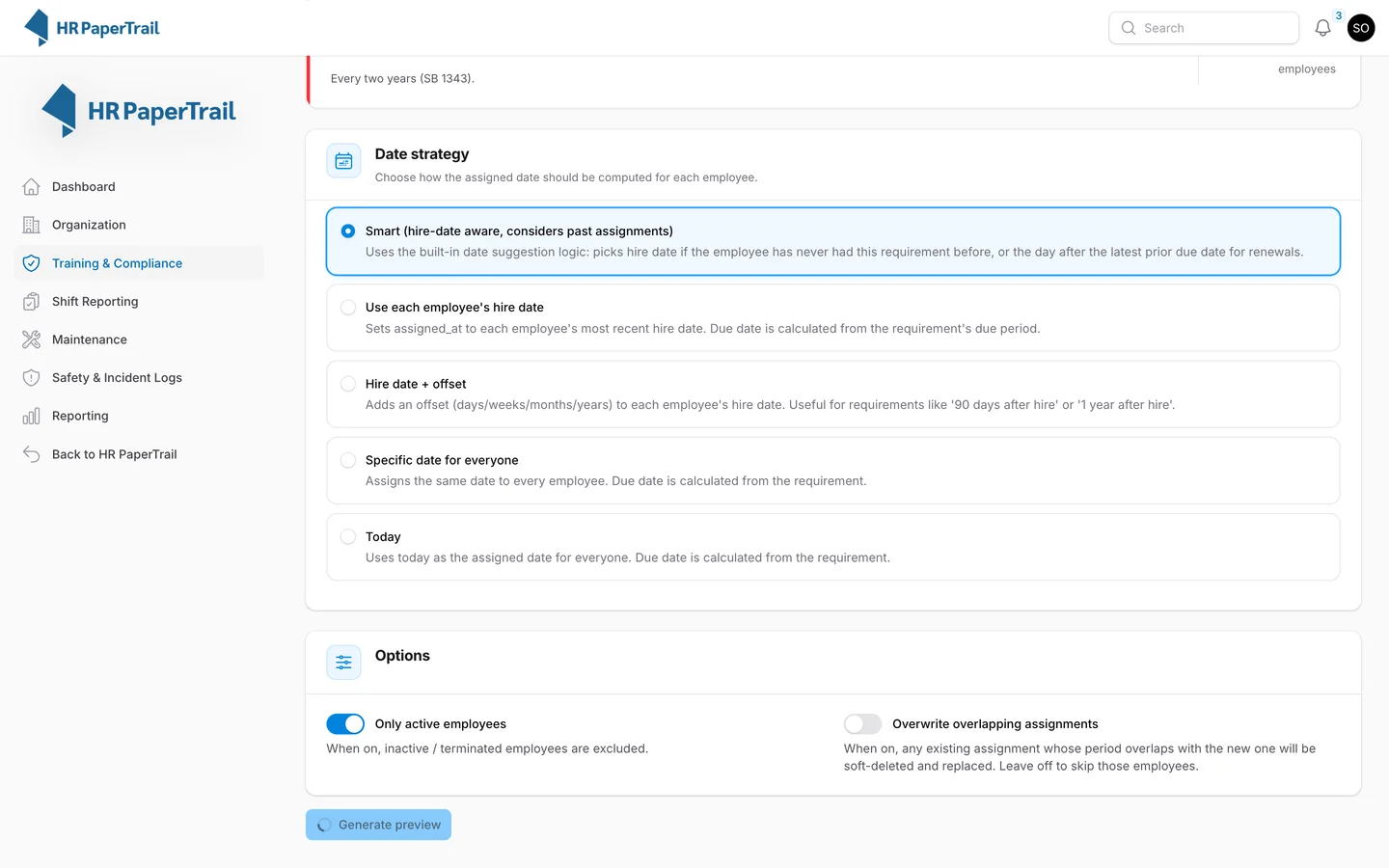Viewport: 1389px width, 868px height.
Task: Click the Date strategy calendar icon
Action: [x=343, y=162]
